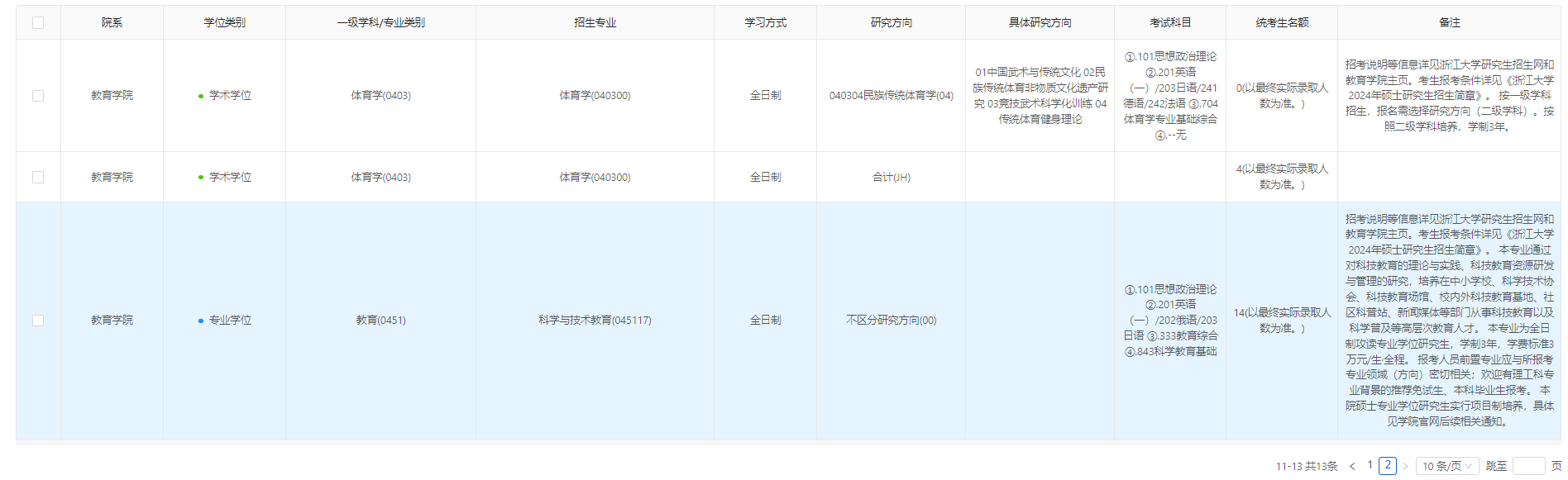This screenshot has width=1568, height=480.
Task: Go to next page arrow
Action: 1405,467
